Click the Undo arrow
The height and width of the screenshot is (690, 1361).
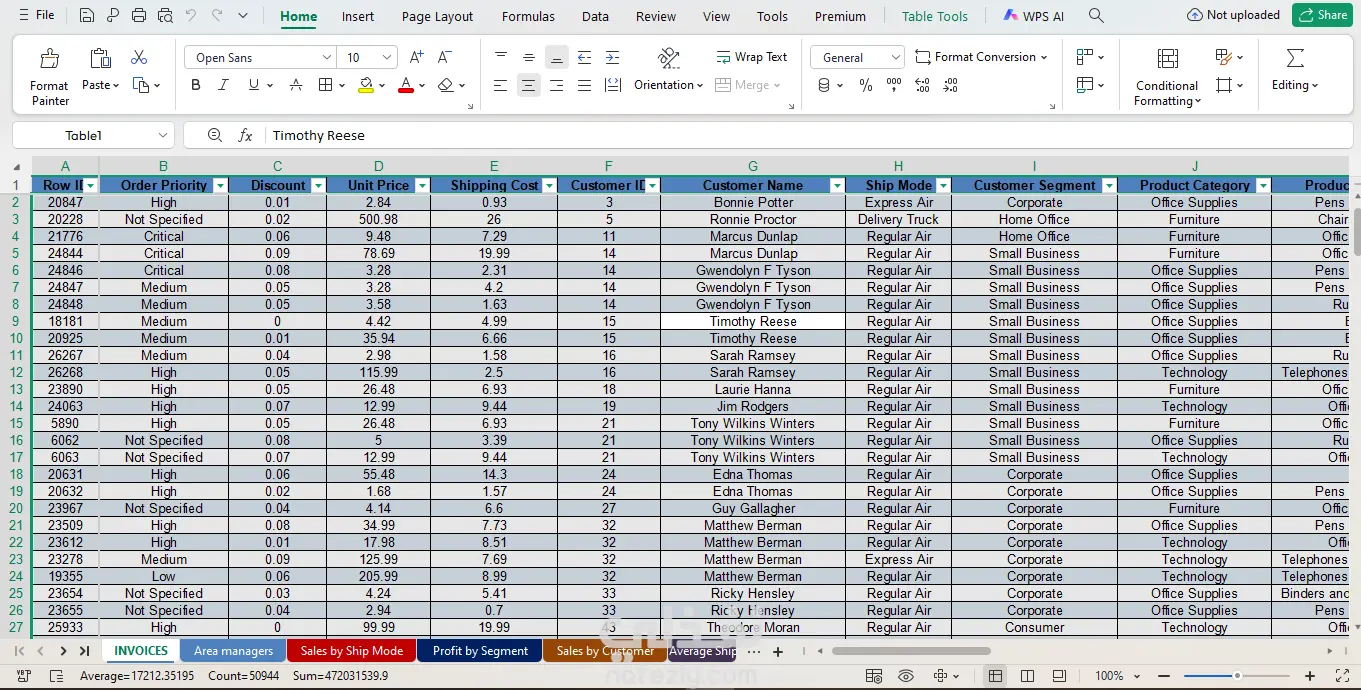[x=191, y=16]
